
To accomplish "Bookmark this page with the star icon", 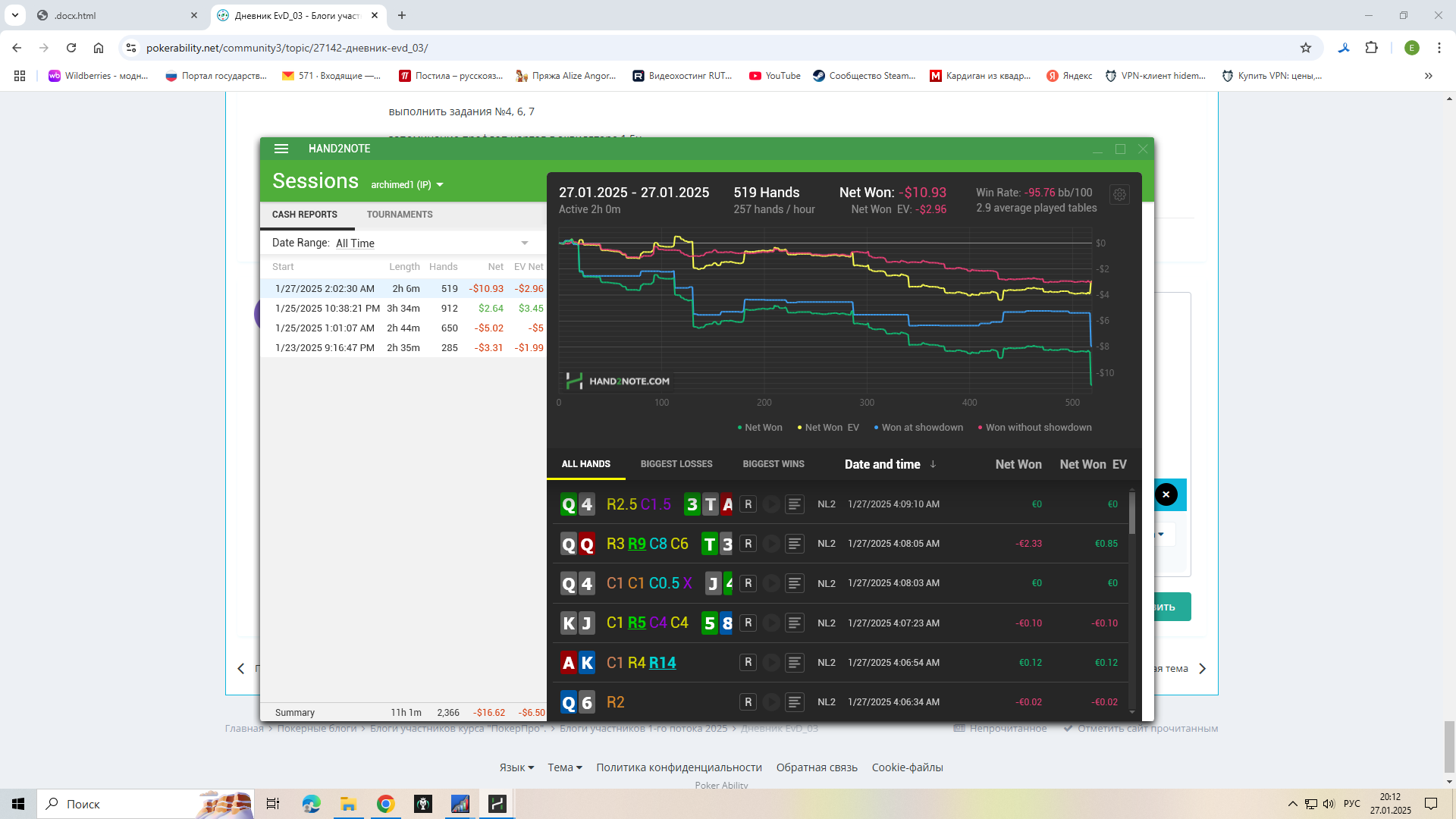I will (x=1305, y=48).
